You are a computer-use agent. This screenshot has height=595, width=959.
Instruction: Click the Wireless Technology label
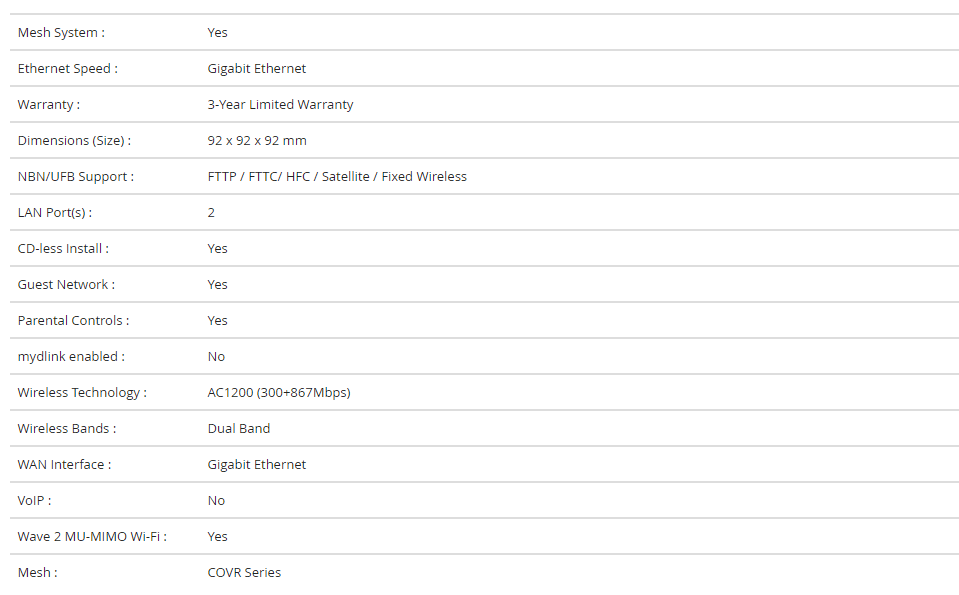(x=82, y=393)
